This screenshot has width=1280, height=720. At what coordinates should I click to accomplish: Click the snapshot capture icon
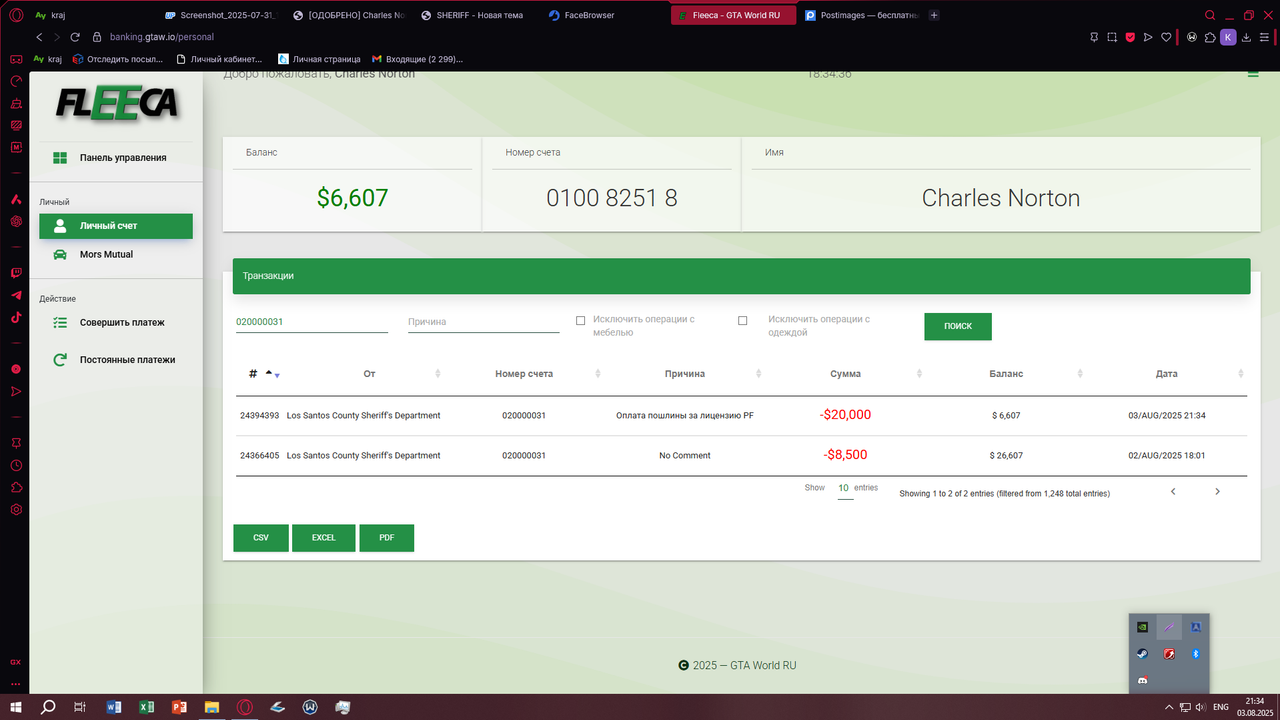pyautogui.click(x=1112, y=37)
